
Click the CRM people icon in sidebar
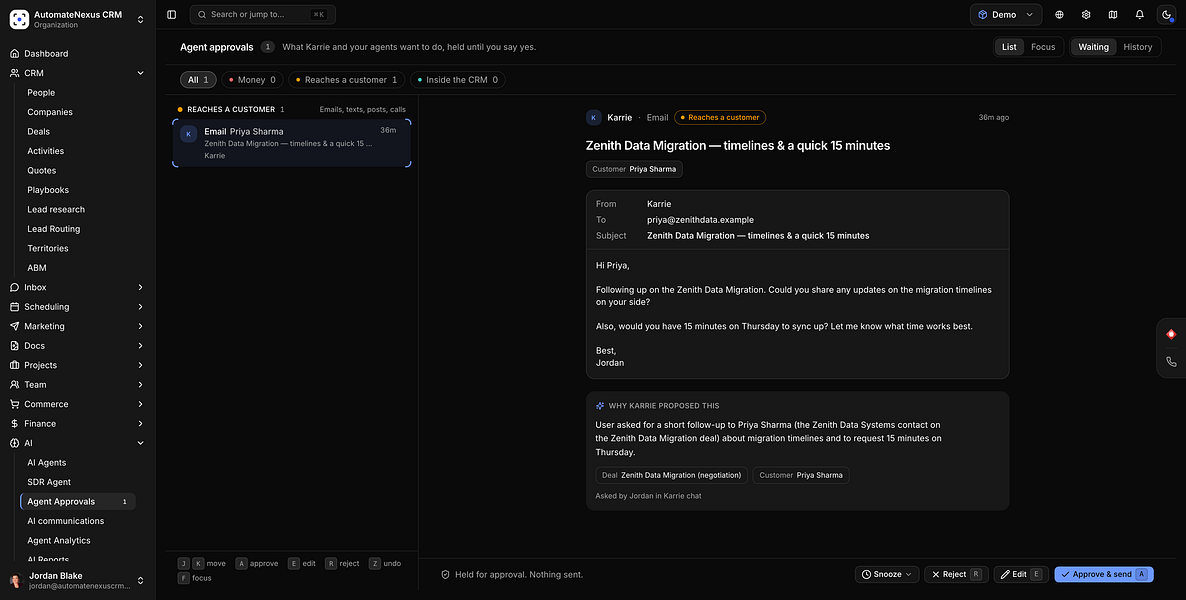(x=14, y=73)
